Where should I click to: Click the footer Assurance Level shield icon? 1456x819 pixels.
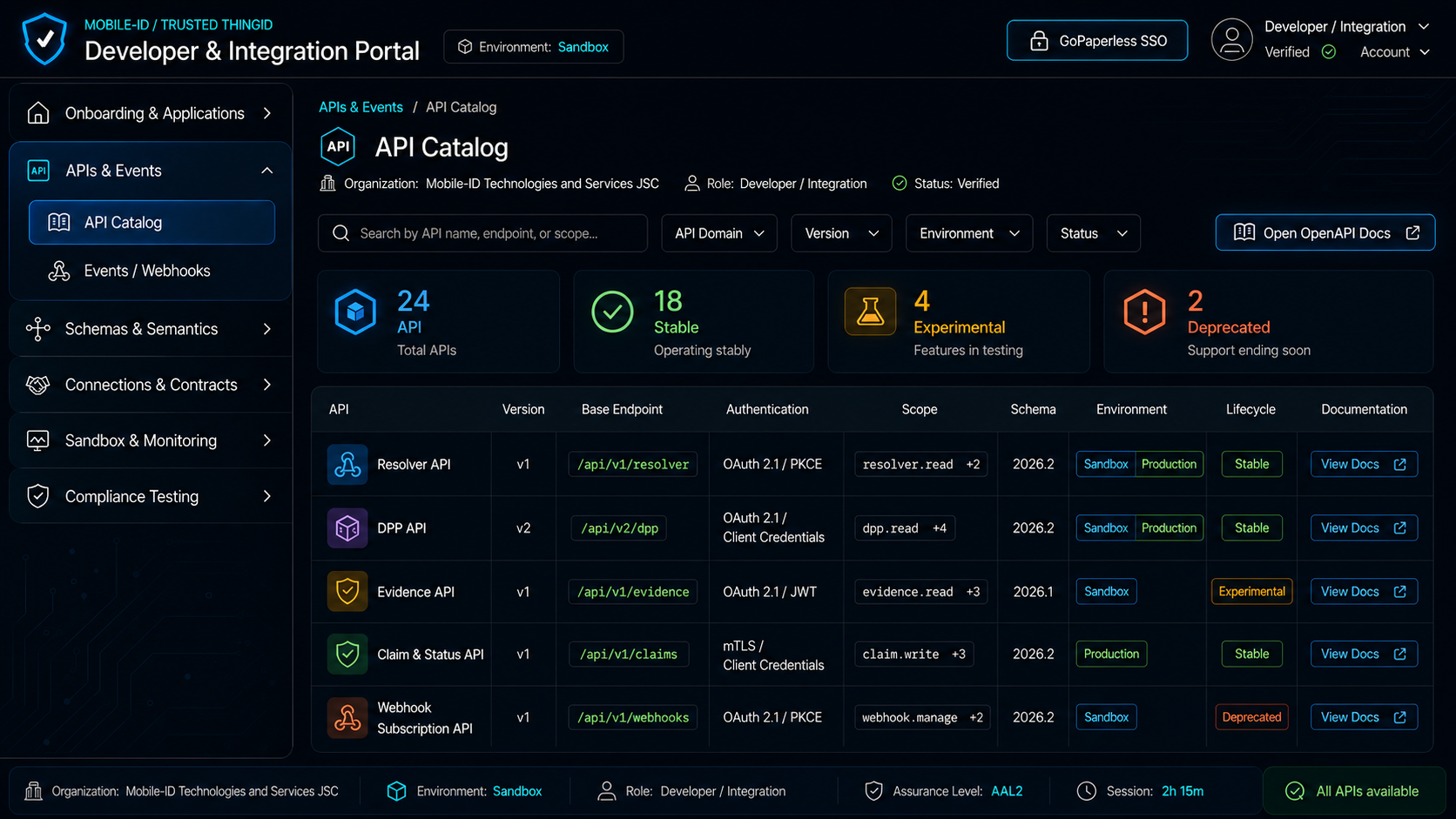click(x=873, y=791)
